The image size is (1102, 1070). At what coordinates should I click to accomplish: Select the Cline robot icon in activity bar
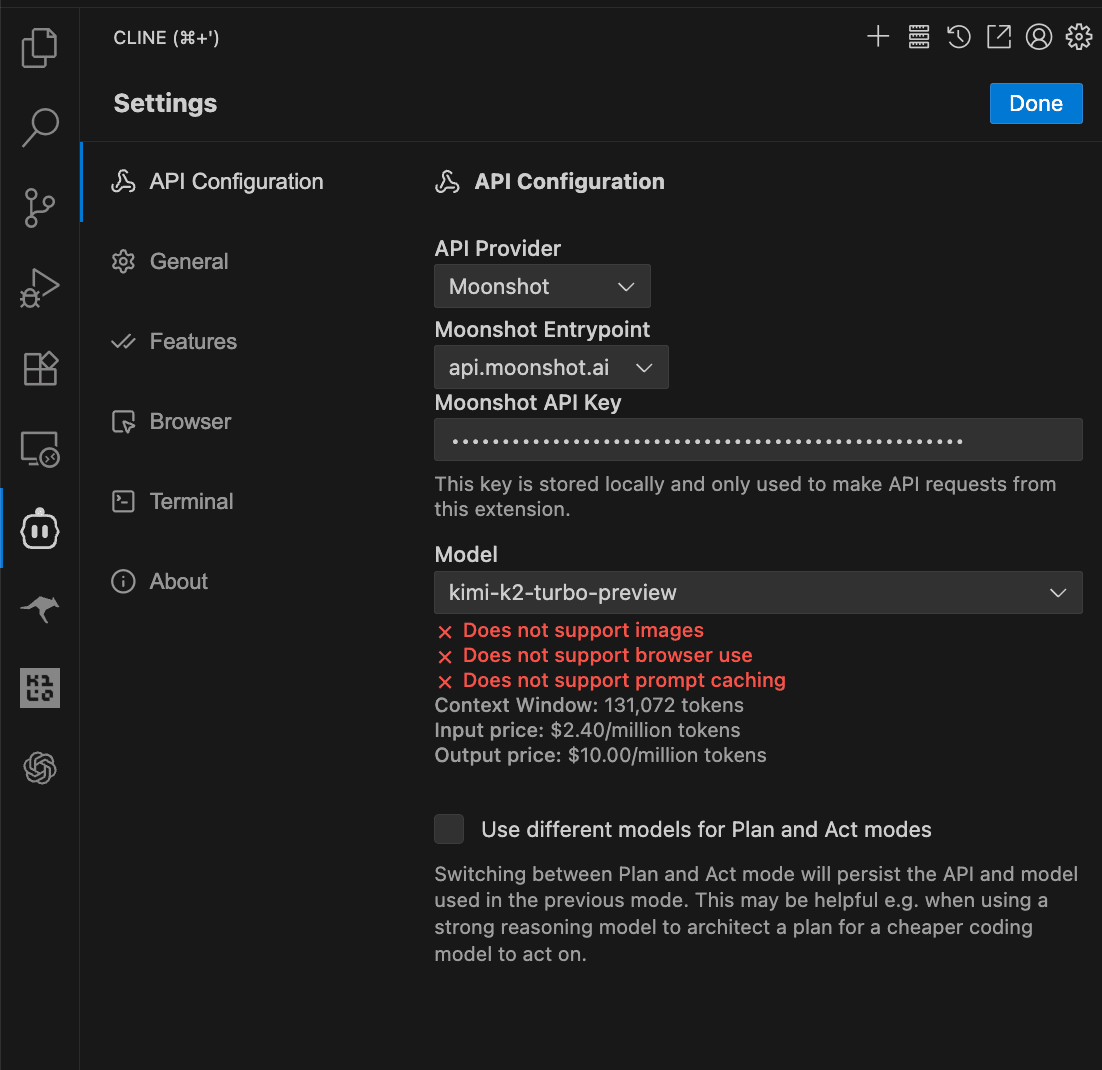tap(39, 528)
